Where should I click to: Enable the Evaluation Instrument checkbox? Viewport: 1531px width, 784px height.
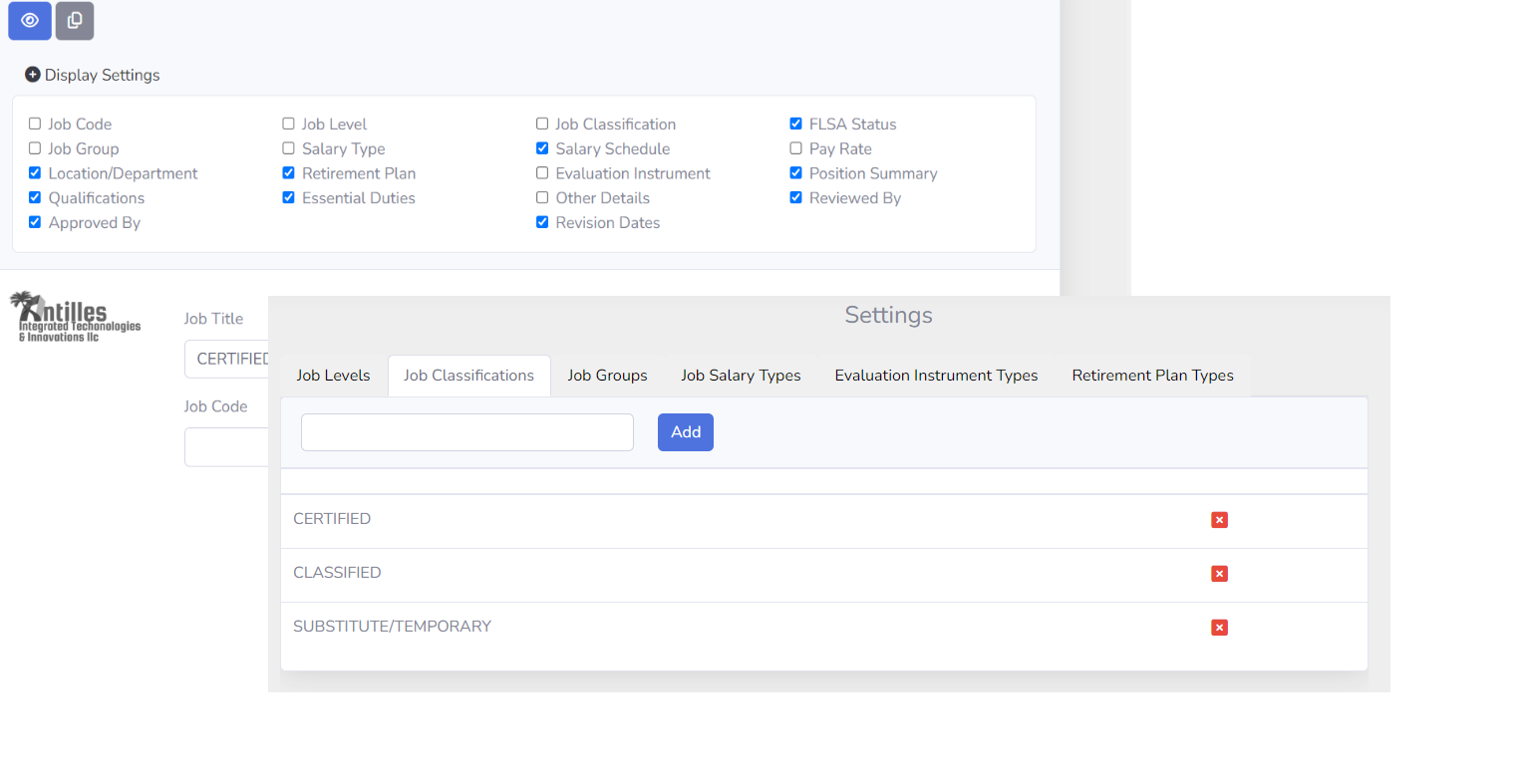tap(542, 173)
